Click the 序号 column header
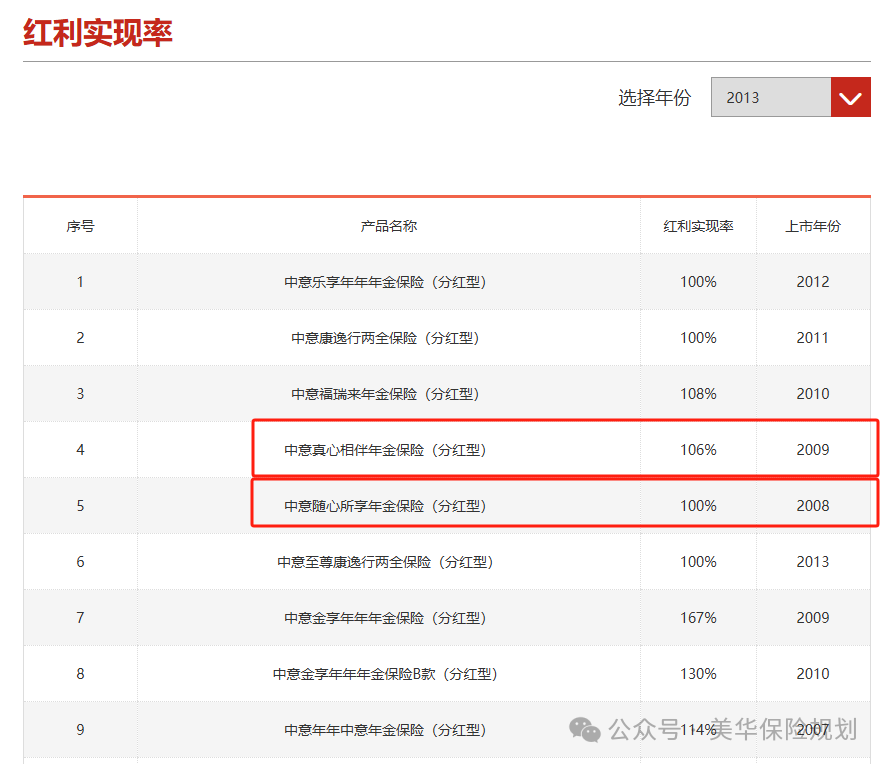 pos(80,226)
